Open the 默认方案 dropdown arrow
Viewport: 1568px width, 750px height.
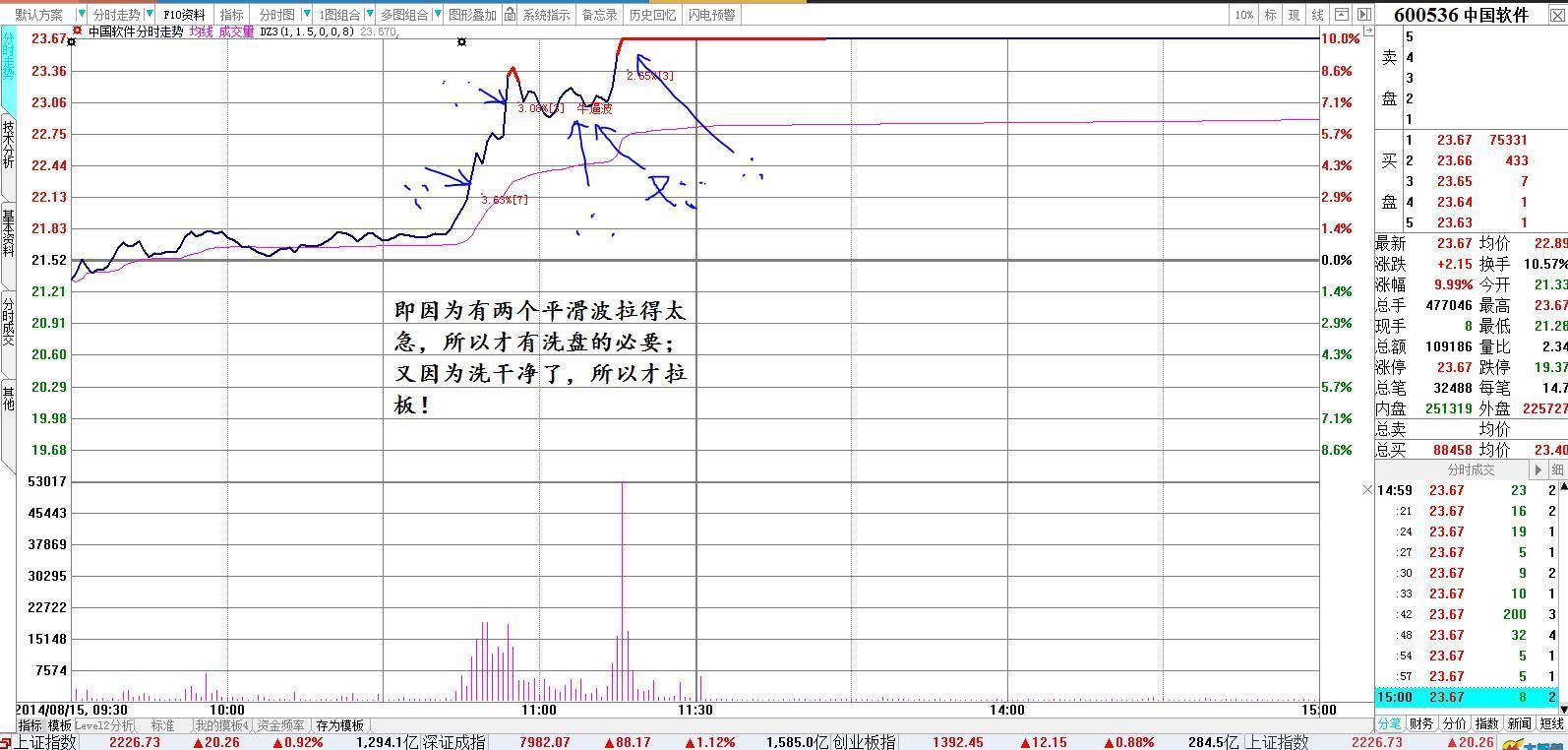[81, 15]
